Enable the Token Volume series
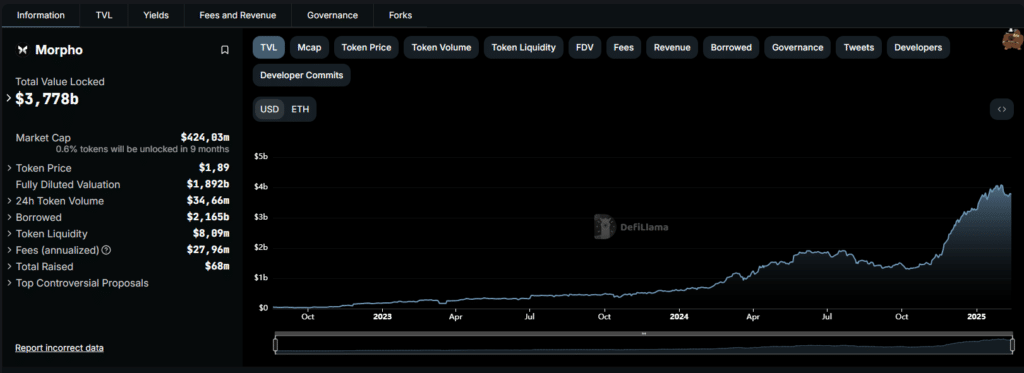Viewport: 1024px width, 373px height. pos(441,48)
